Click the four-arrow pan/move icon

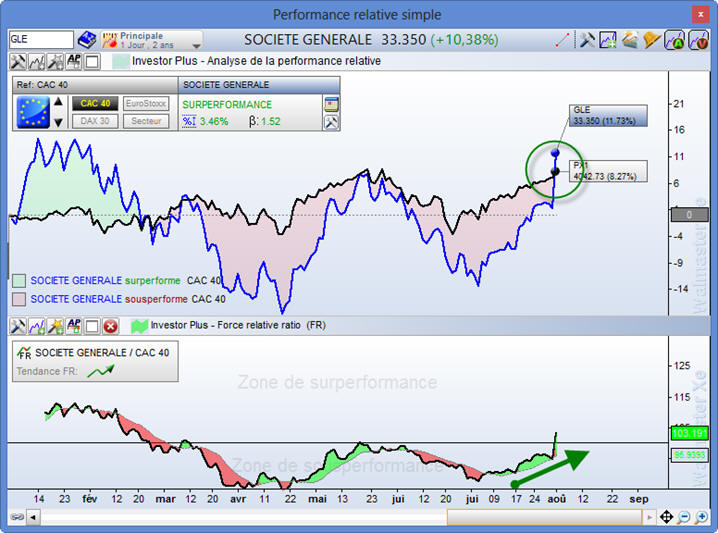(666, 517)
